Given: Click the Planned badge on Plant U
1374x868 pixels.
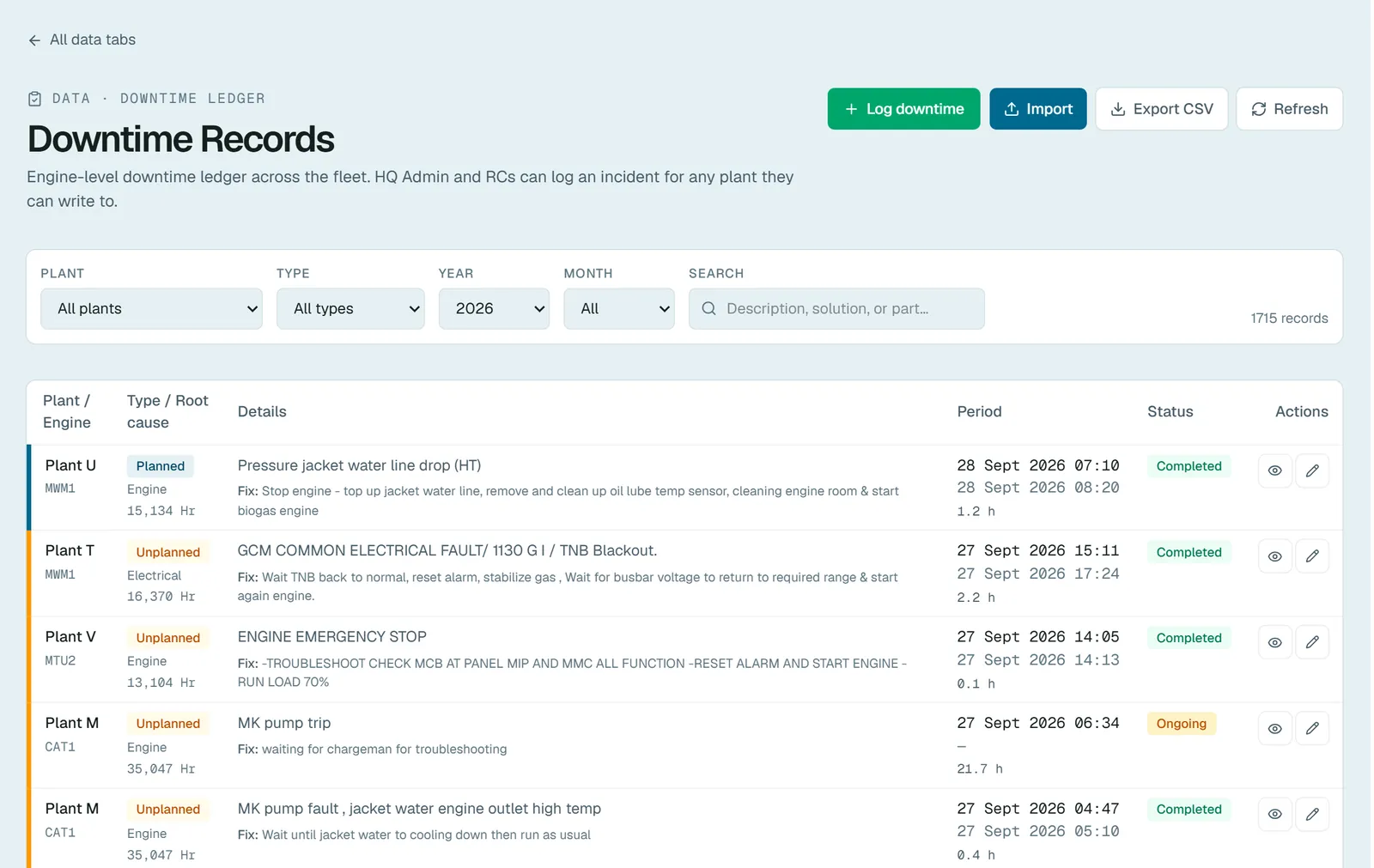Looking at the screenshot, I should (161, 466).
